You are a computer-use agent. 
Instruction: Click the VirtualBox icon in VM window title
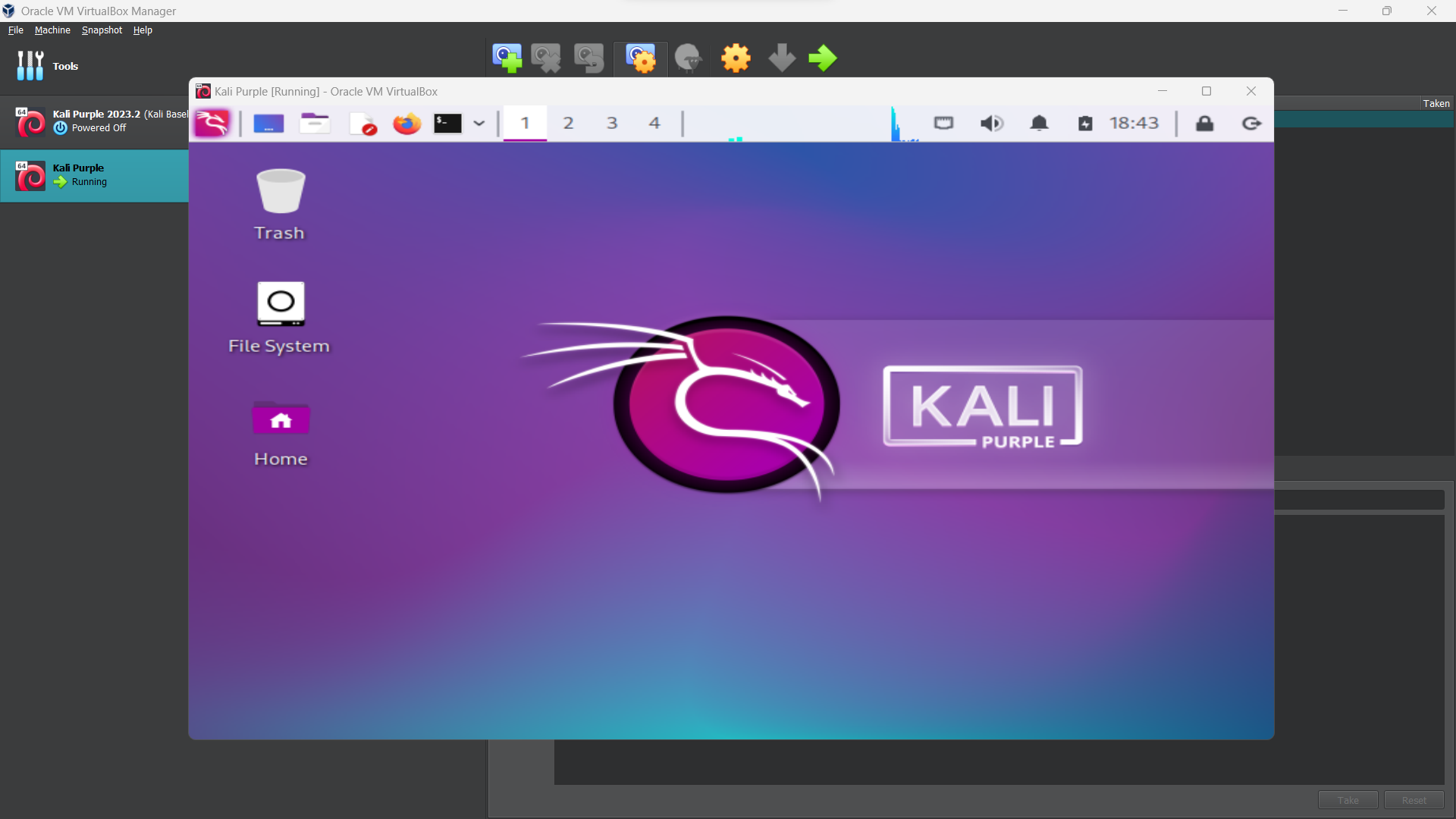(x=203, y=91)
